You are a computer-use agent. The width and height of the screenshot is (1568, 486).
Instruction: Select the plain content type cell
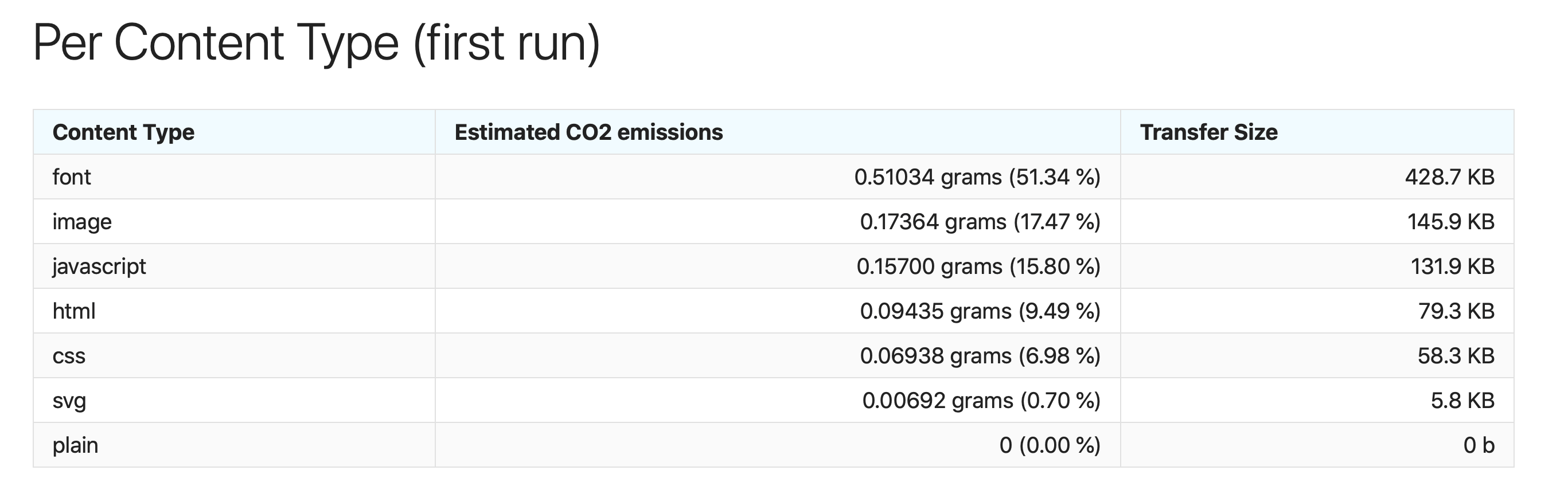click(76, 445)
